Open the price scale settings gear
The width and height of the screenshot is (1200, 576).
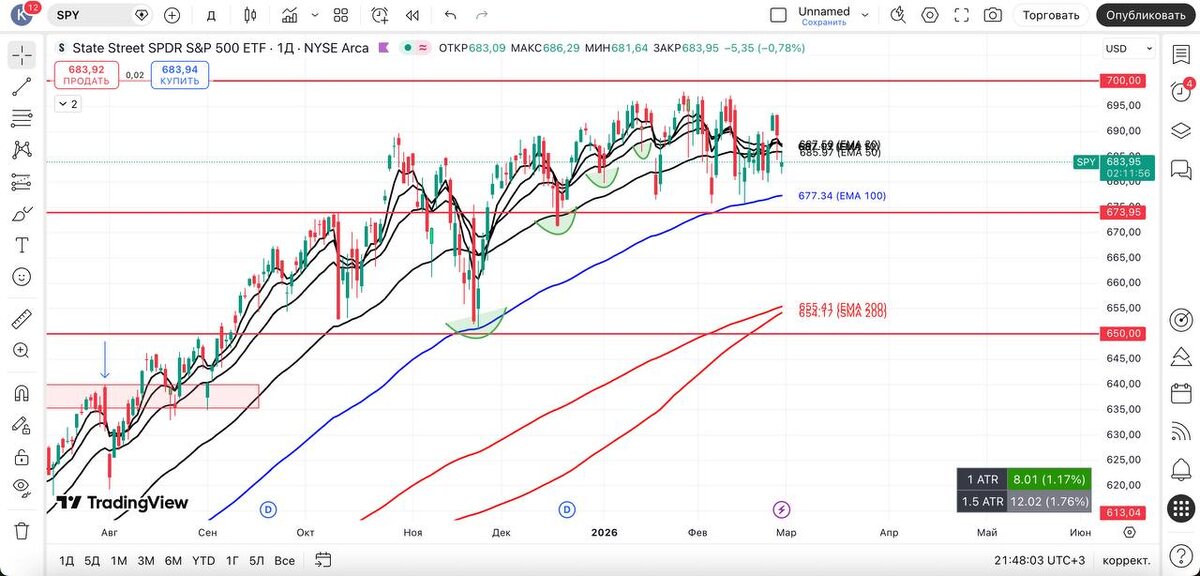click(x=1129, y=531)
